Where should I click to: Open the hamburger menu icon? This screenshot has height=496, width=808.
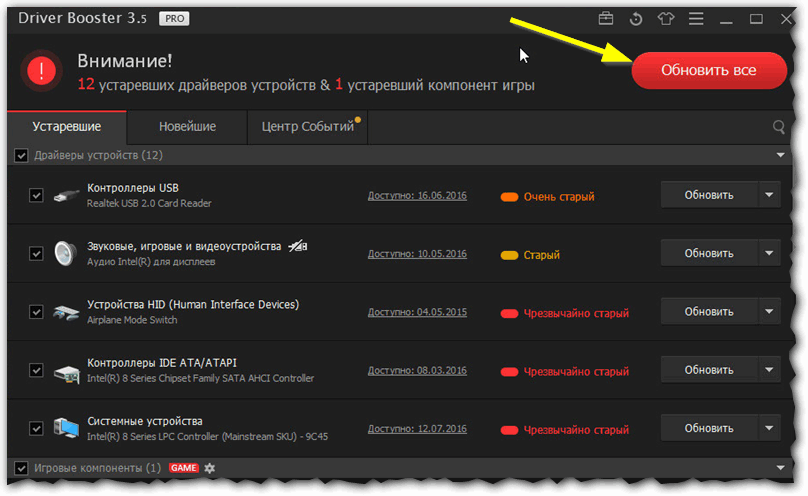(x=696, y=19)
